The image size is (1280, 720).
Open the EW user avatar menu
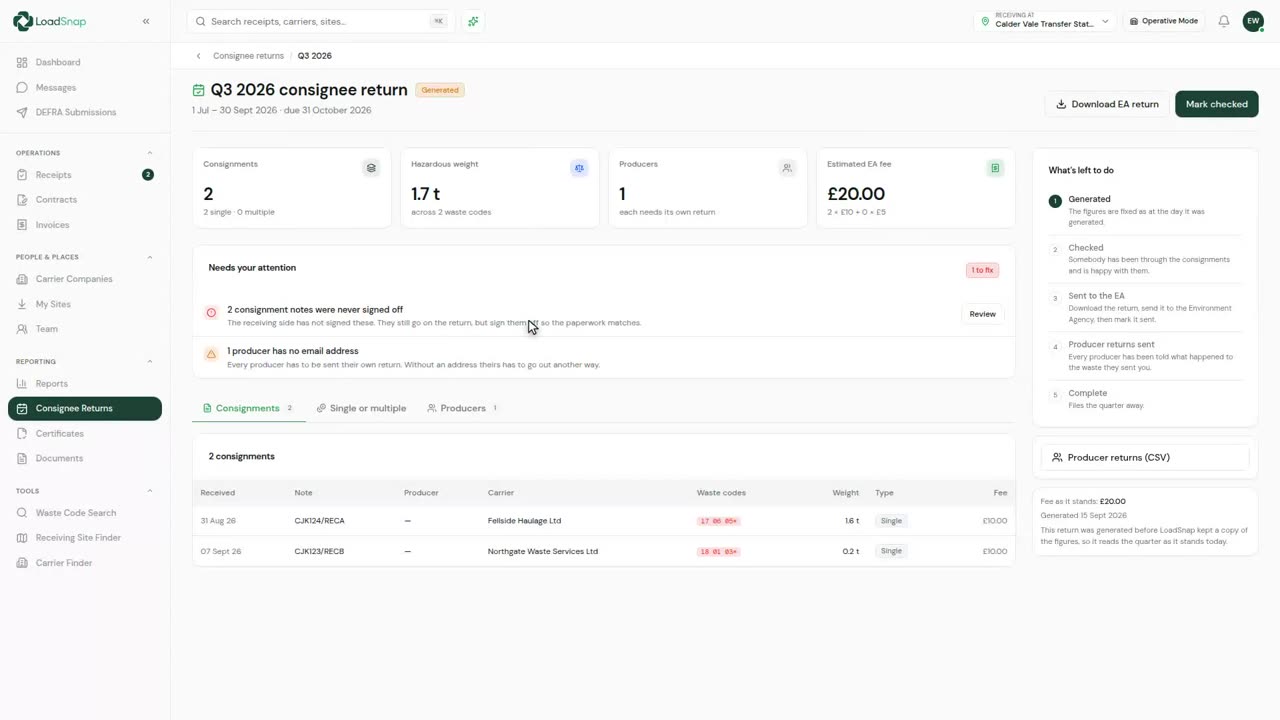click(x=1253, y=21)
